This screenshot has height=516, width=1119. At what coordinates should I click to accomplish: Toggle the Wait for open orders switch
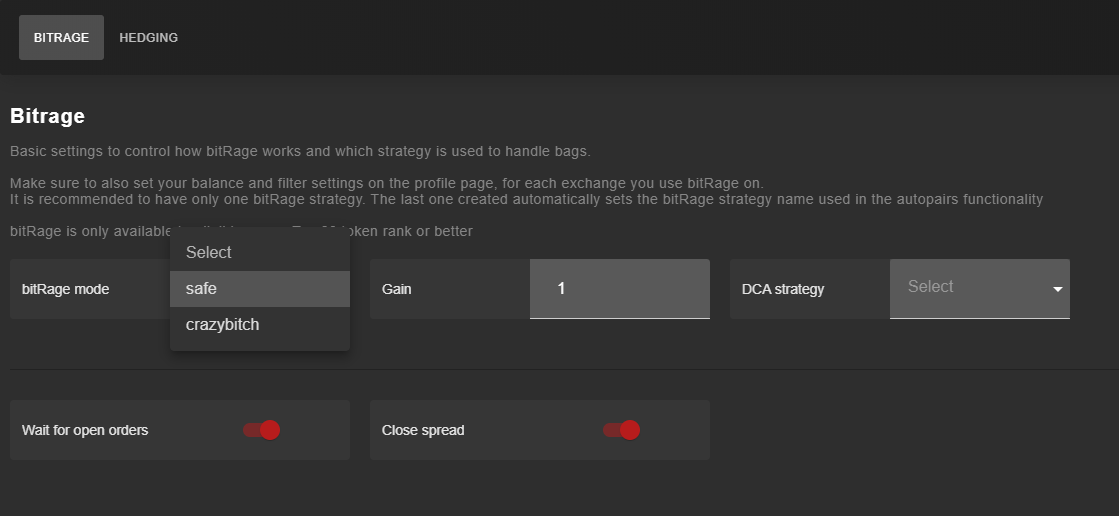(261, 430)
